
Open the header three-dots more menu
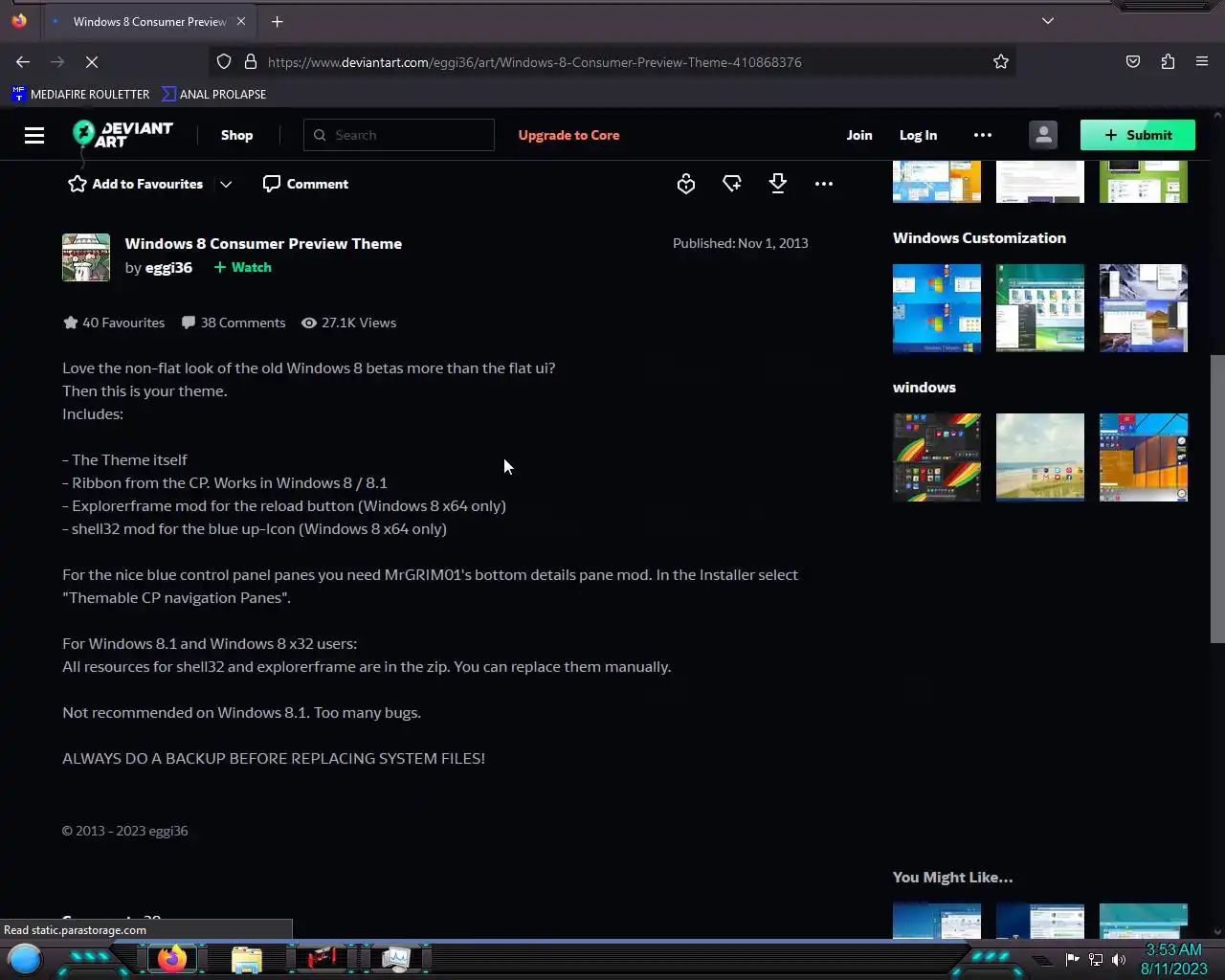pos(983,135)
